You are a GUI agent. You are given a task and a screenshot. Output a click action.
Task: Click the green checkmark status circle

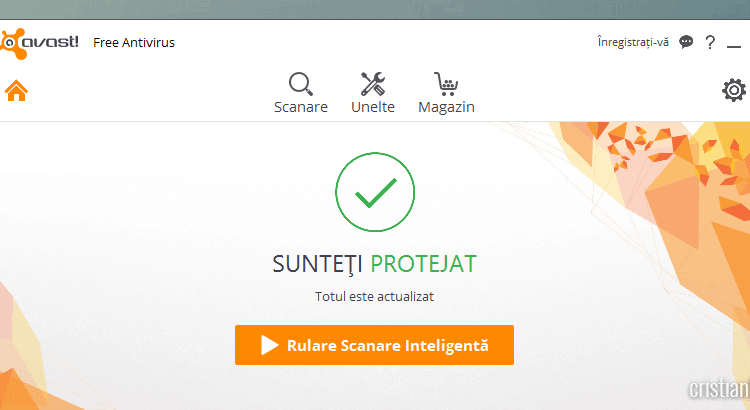click(x=374, y=194)
